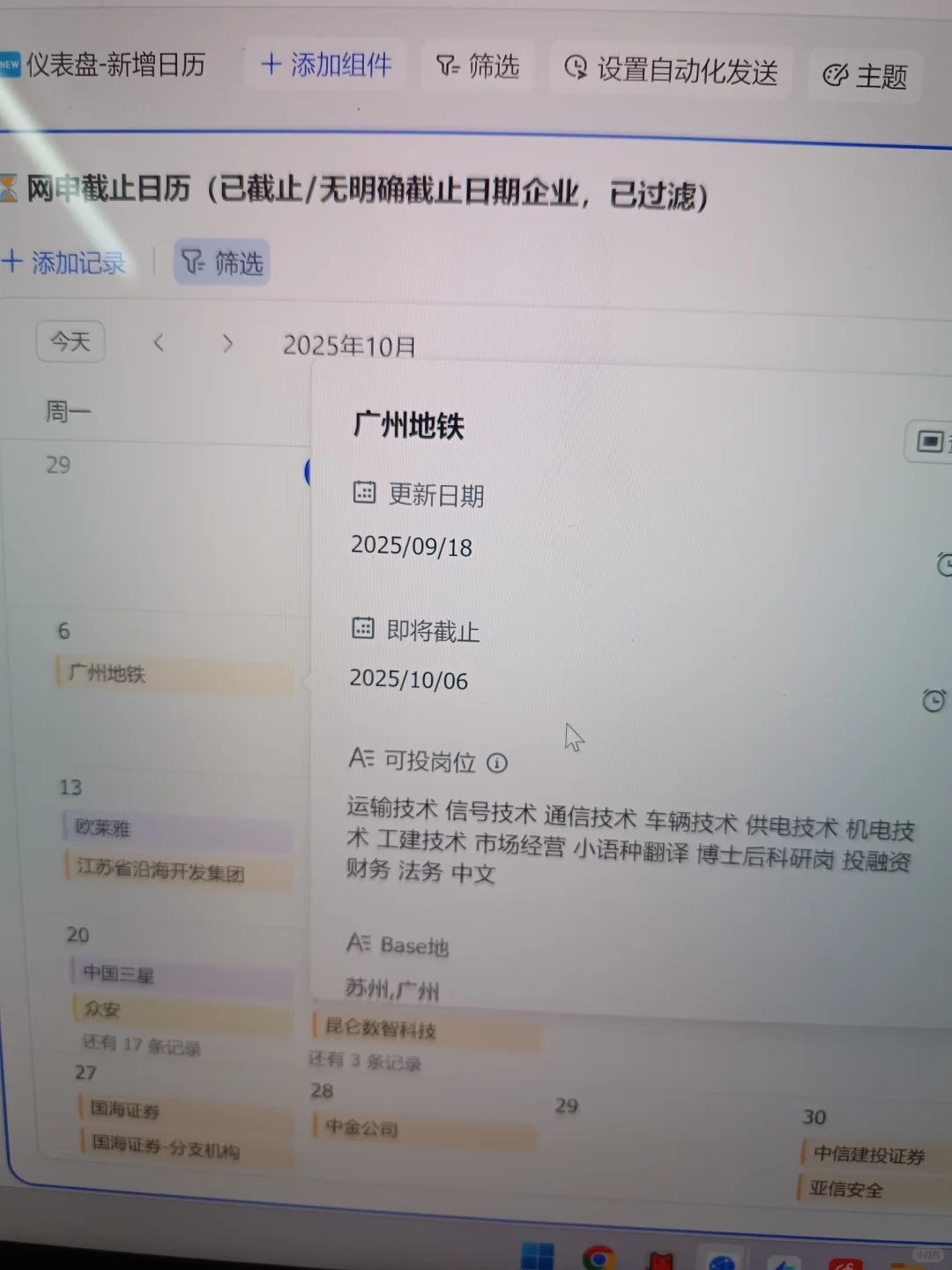
Task: Select day 30 calendar cell
Action: 814,1117
